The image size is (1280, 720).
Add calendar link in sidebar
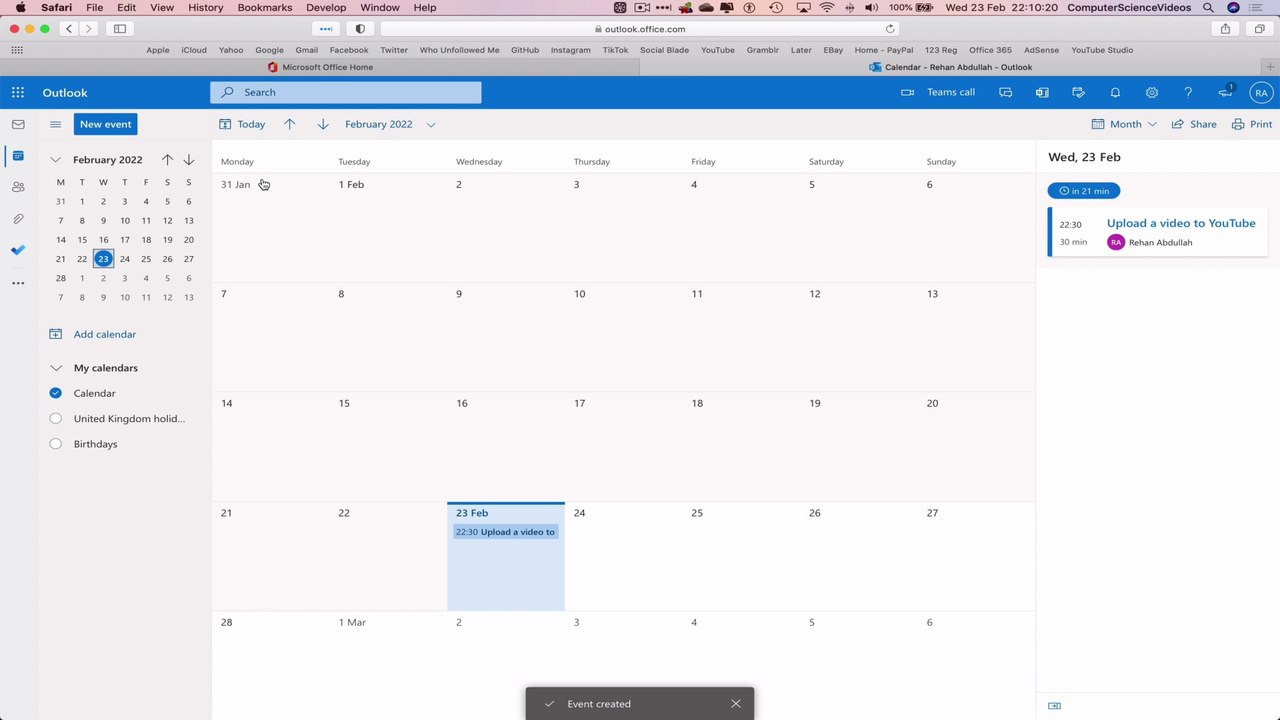pos(93,334)
